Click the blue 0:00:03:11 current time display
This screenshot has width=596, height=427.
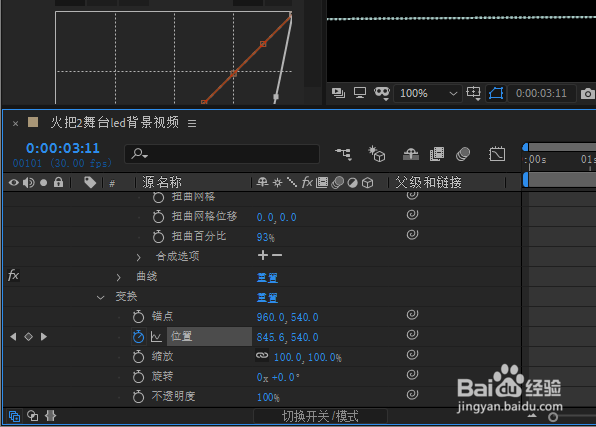(63, 148)
